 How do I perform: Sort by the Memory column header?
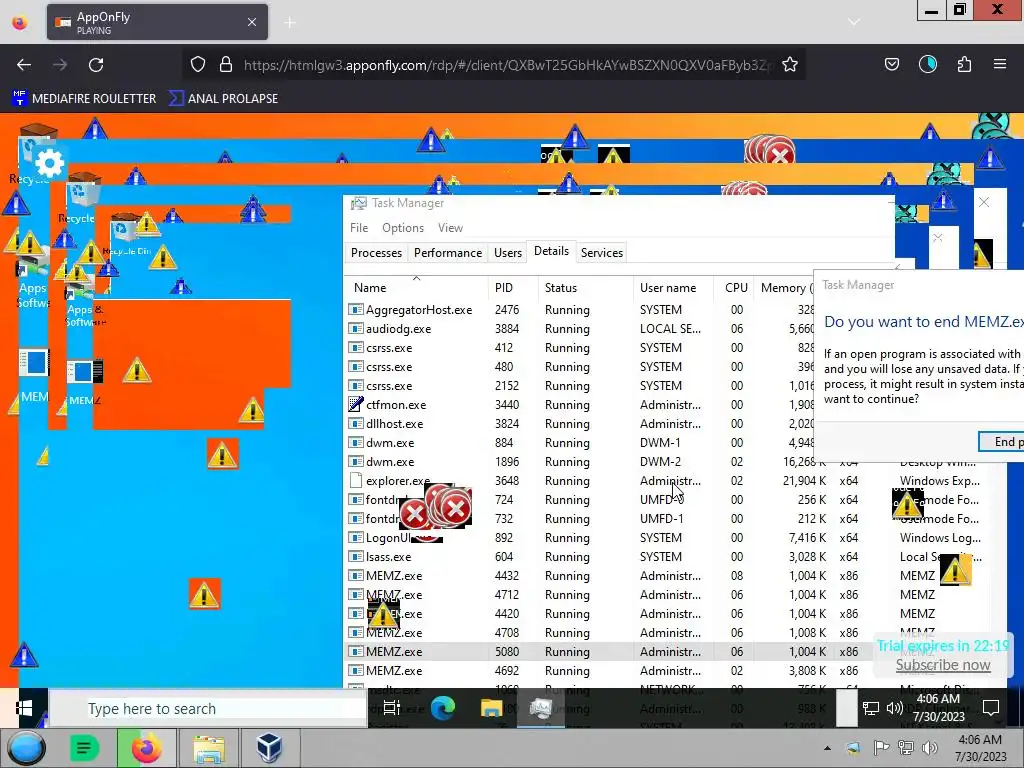point(786,287)
